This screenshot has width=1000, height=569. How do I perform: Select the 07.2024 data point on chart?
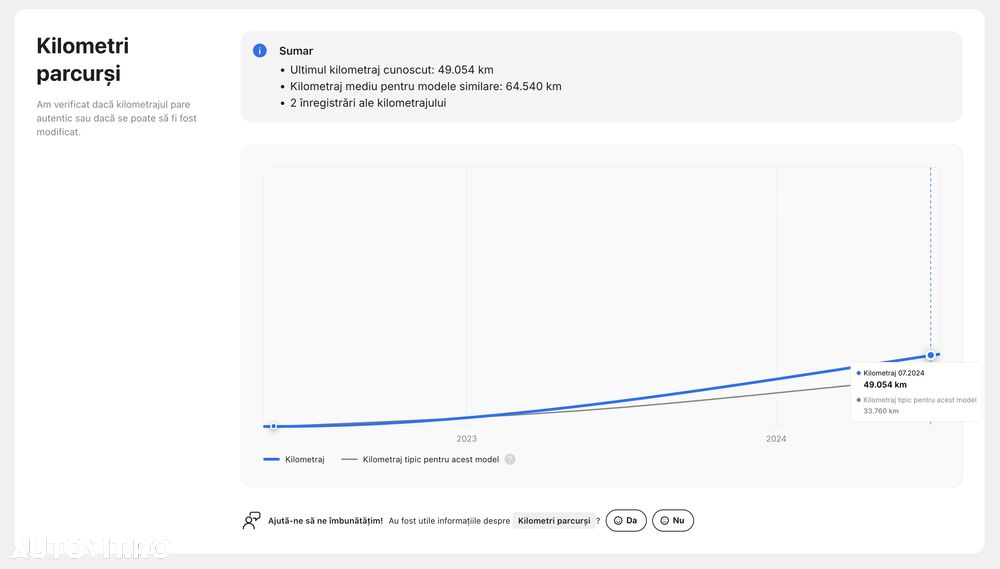pyautogui.click(x=930, y=355)
